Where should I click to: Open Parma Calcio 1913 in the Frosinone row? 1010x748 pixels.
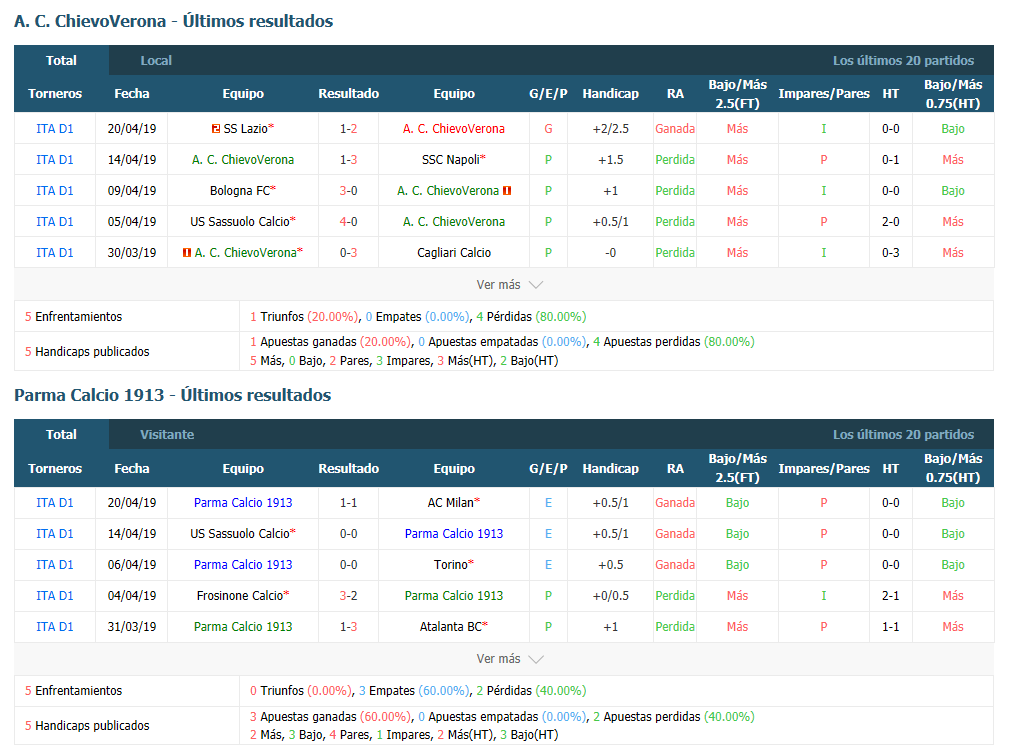pos(454,596)
